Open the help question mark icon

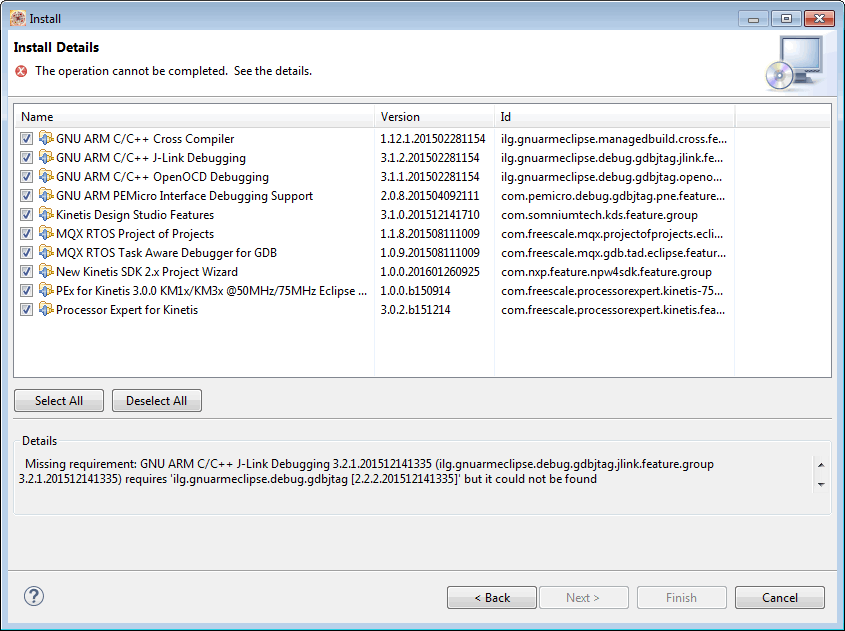(34, 596)
